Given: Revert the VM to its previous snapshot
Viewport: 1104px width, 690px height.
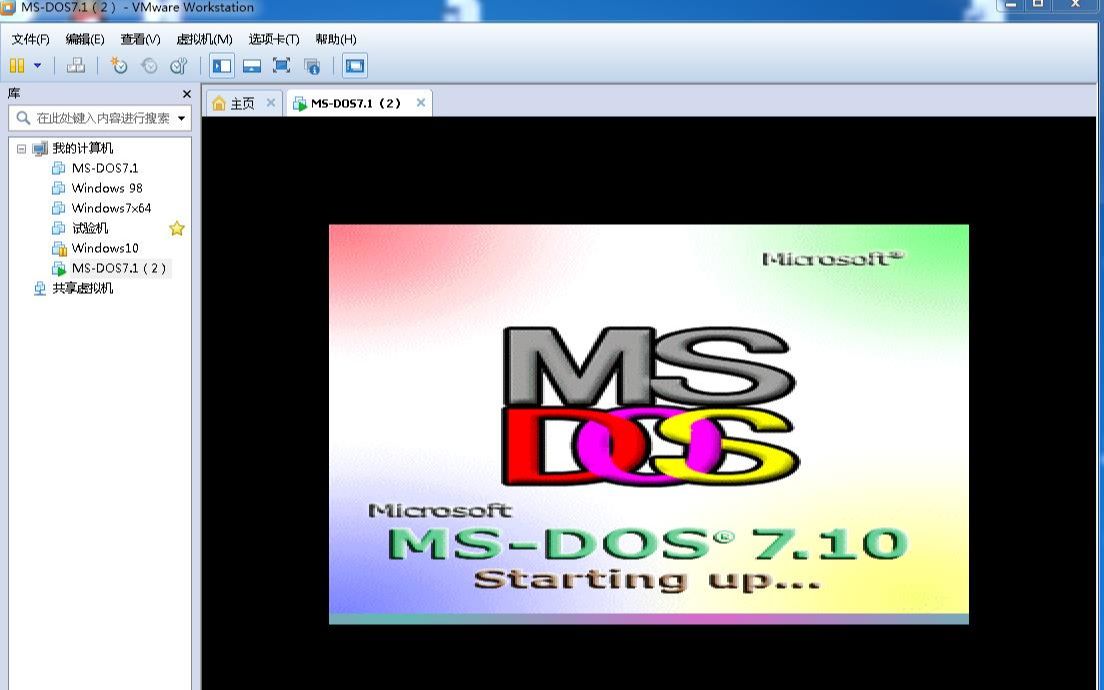Looking at the screenshot, I should 148,66.
